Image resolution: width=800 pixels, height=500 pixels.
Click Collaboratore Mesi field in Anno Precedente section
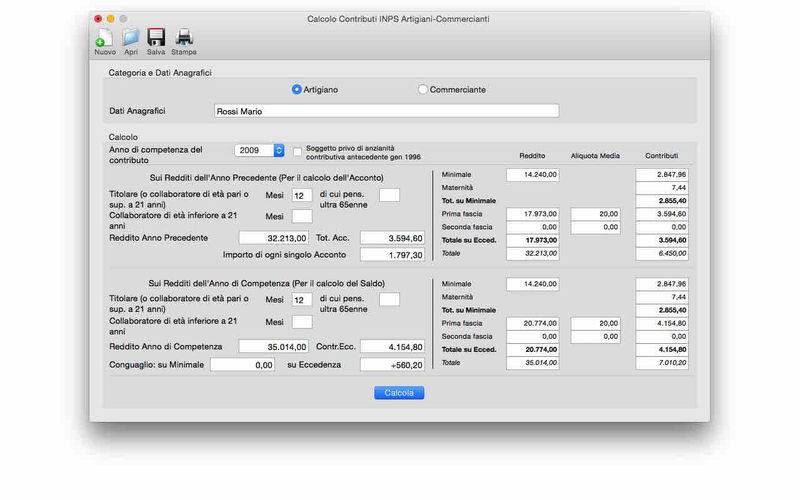click(302, 216)
